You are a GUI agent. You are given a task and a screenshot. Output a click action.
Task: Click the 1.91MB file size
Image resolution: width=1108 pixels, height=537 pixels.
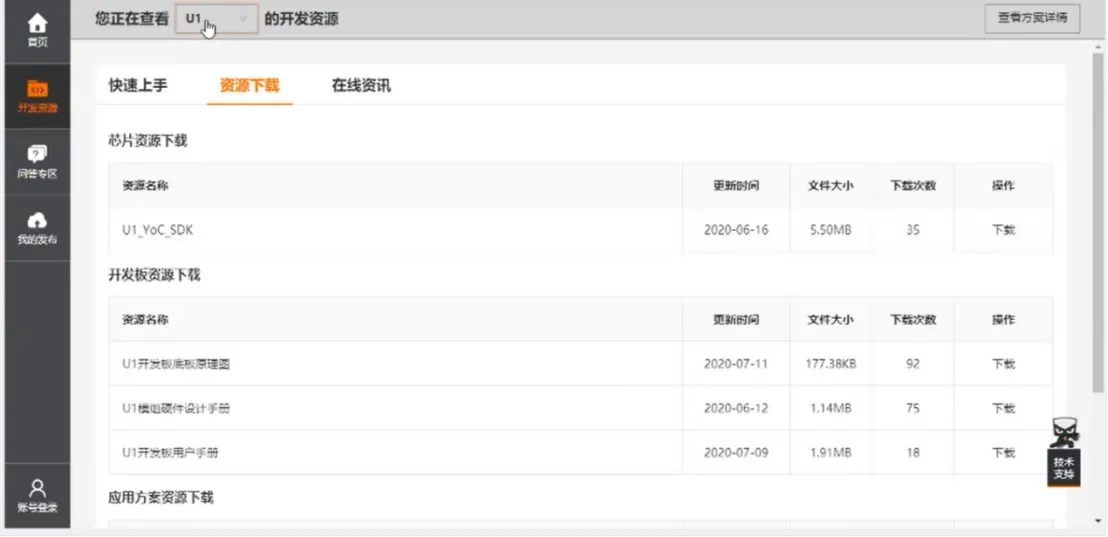831,453
